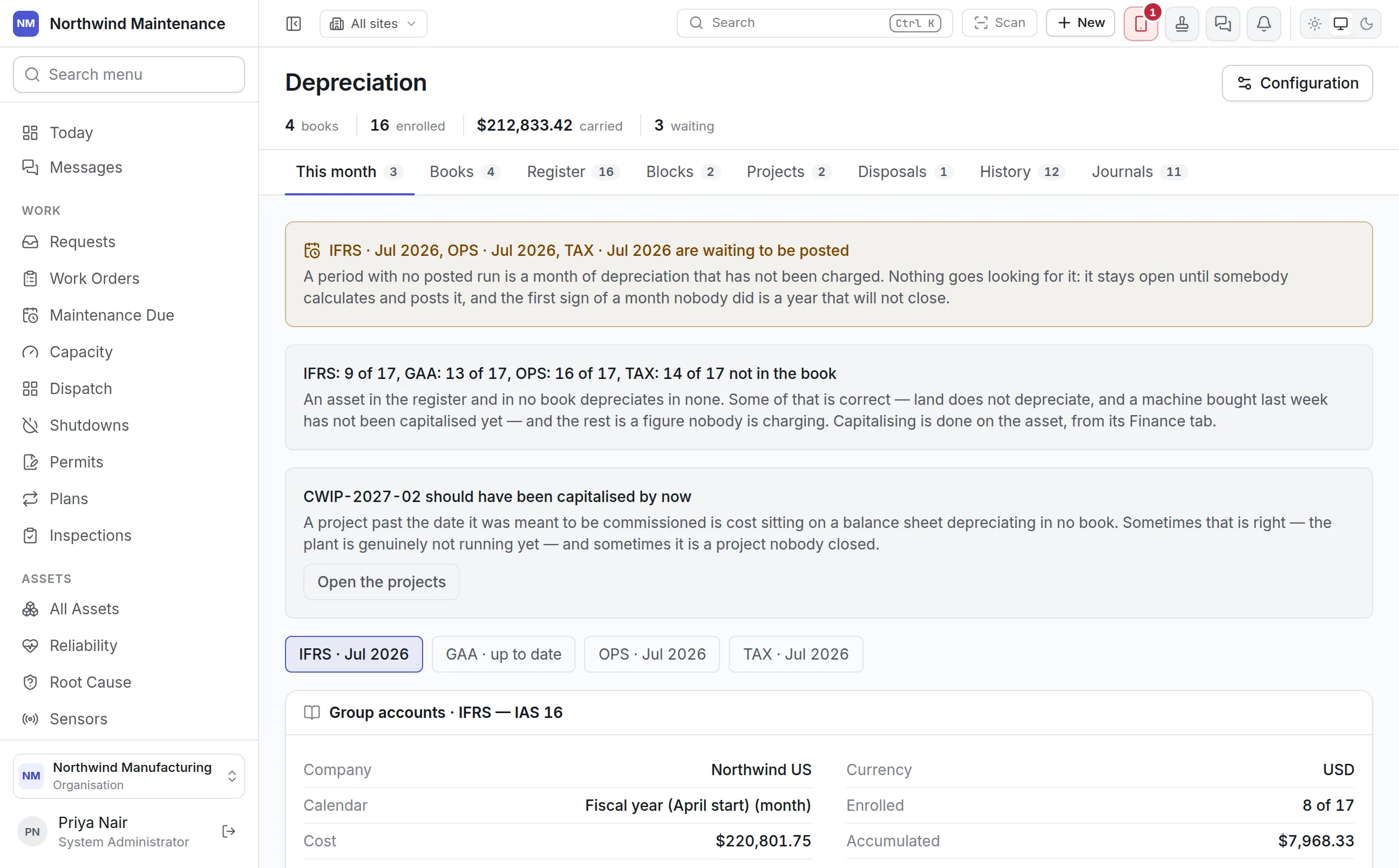Open Work Orders in sidebar
The height and width of the screenshot is (868, 1399).
[x=129, y=279]
